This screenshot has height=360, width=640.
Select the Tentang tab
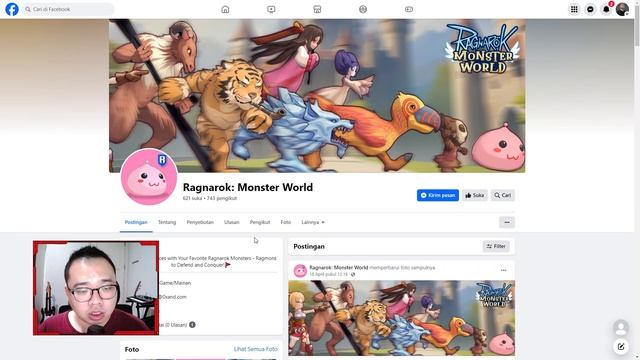(167, 222)
